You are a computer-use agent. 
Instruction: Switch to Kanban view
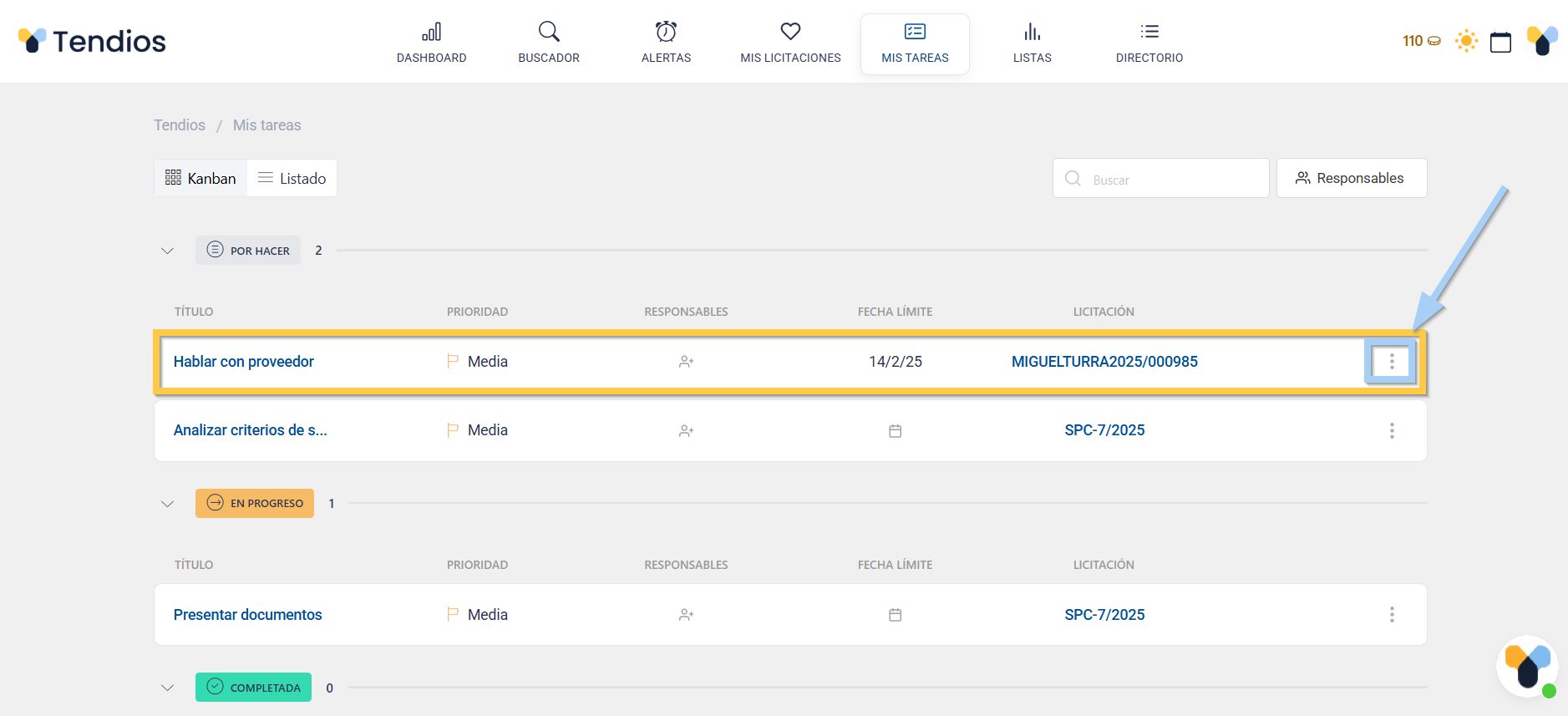point(200,179)
